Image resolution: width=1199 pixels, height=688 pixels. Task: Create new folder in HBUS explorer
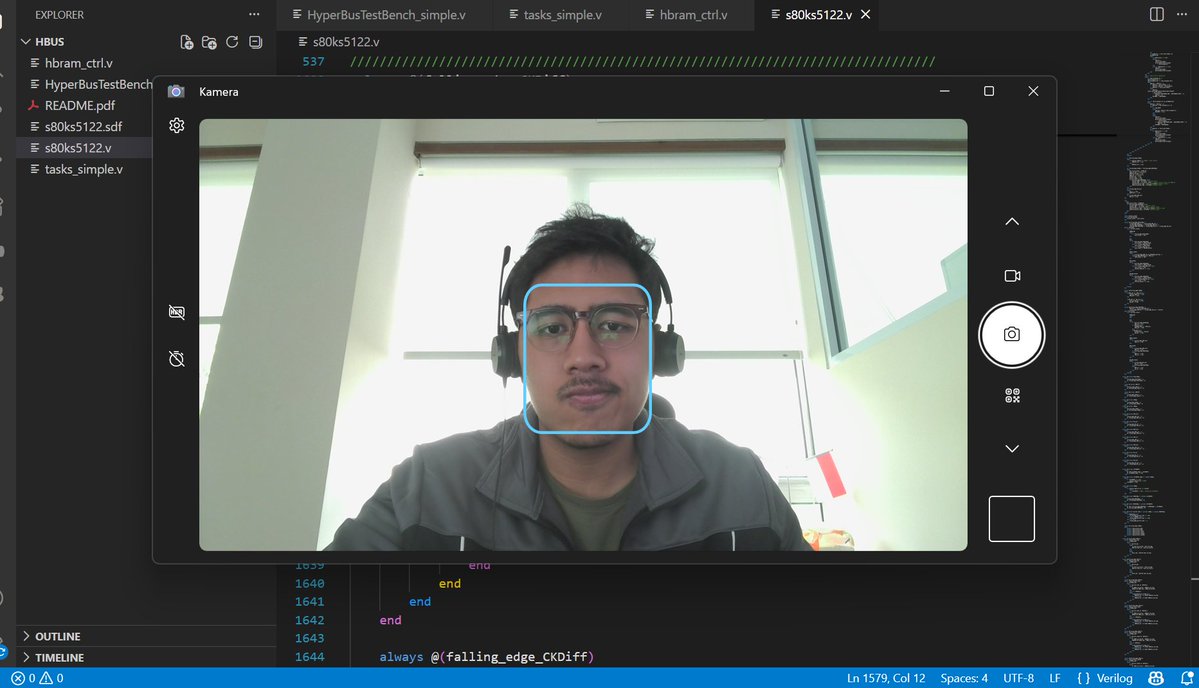click(x=209, y=42)
